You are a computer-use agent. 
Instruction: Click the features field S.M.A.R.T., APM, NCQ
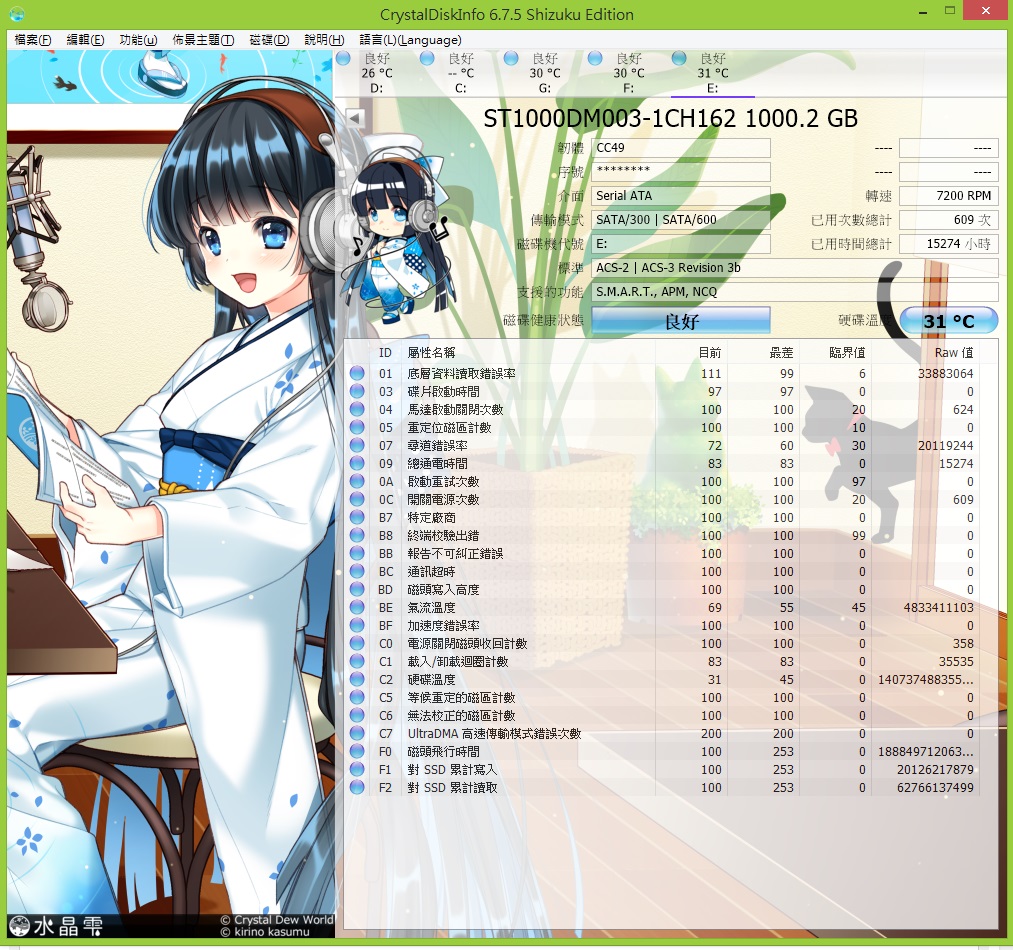click(x=795, y=292)
